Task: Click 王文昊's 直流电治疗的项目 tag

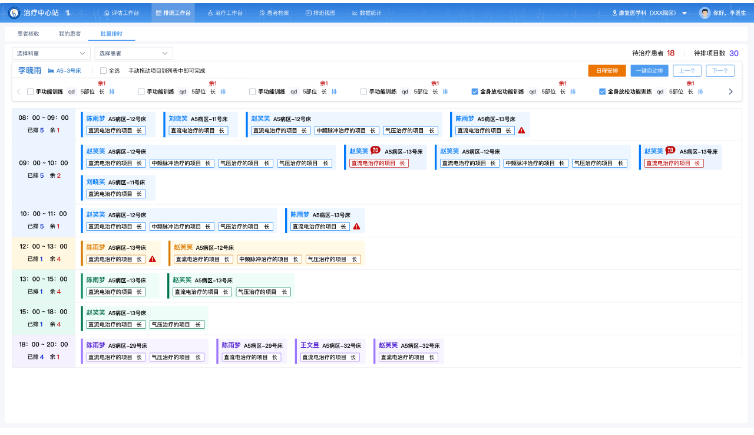Action: click(x=329, y=357)
